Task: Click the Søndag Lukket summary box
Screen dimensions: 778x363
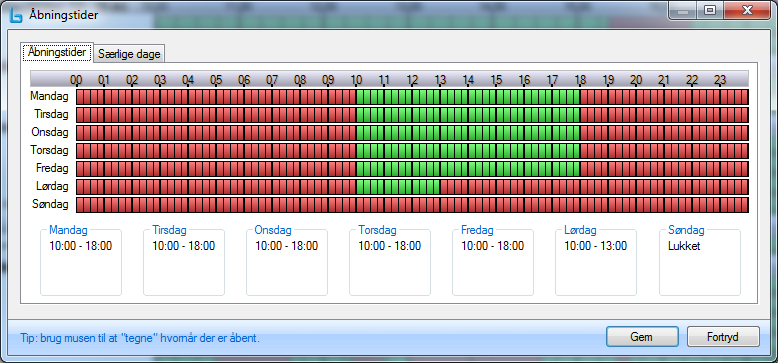Action: tap(700, 261)
